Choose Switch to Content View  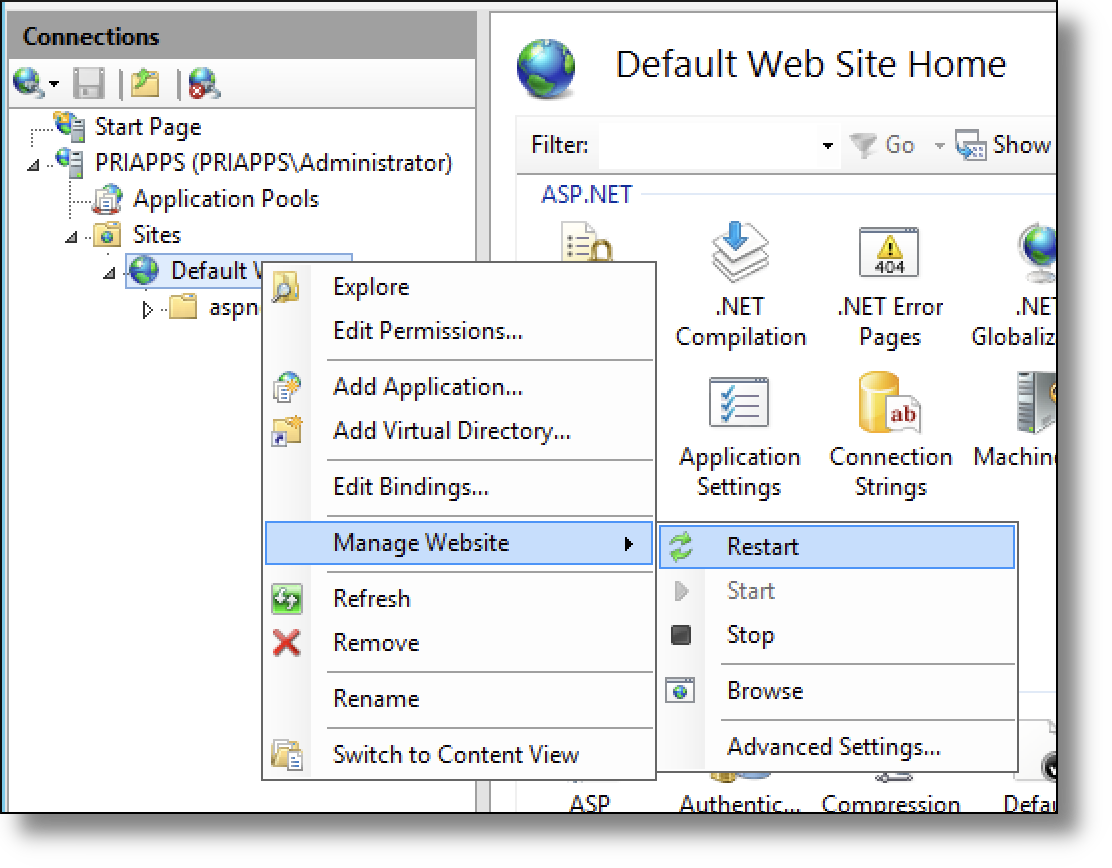pos(458,755)
